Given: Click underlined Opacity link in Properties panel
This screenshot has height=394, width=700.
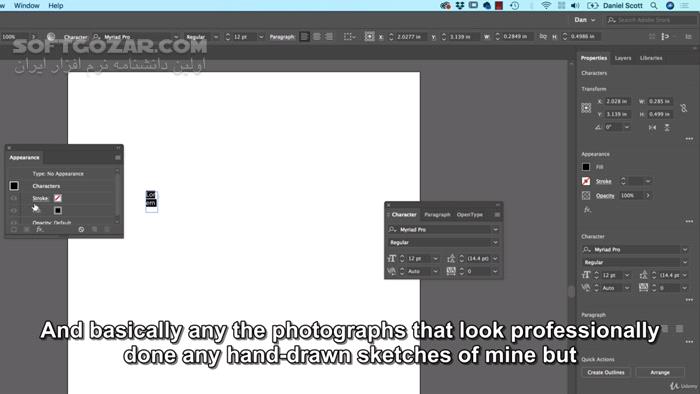Looking at the screenshot, I should coord(605,195).
